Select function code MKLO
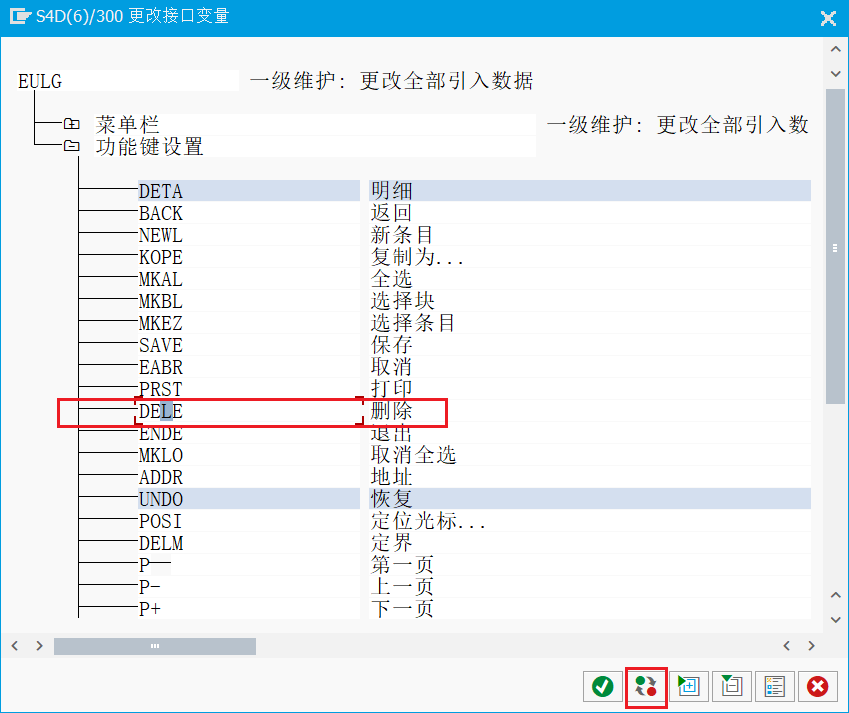 point(161,455)
